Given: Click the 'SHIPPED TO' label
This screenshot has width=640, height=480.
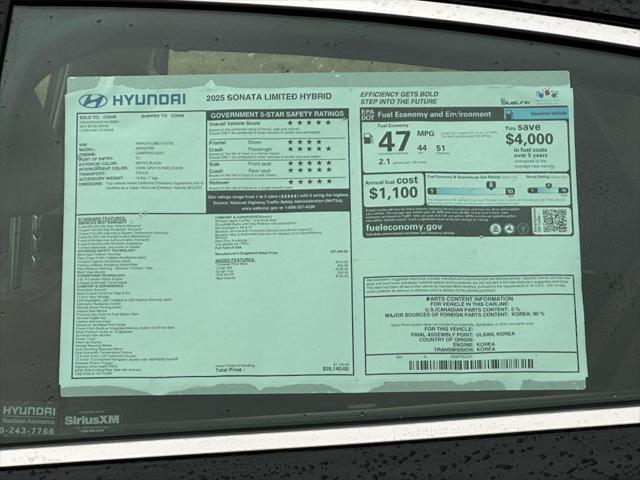Looking at the screenshot, I should (x=154, y=116).
